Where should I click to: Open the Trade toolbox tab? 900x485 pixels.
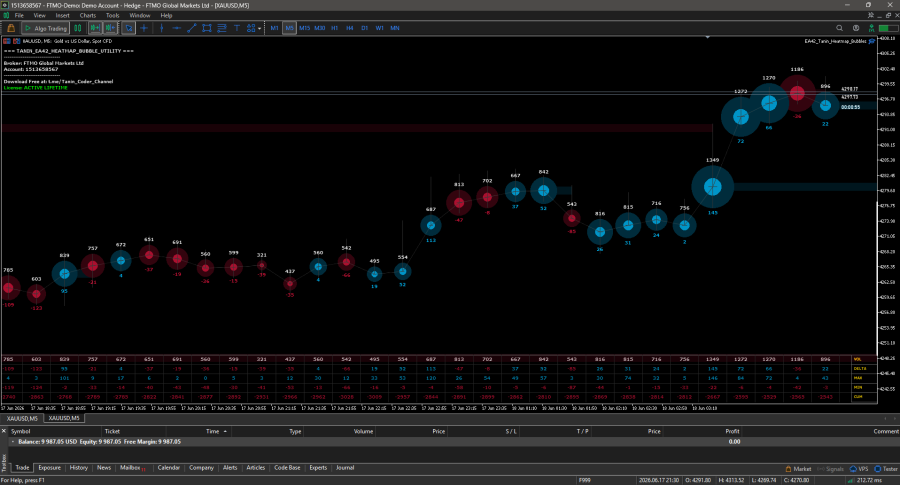pyautogui.click(x=22, y=468)
